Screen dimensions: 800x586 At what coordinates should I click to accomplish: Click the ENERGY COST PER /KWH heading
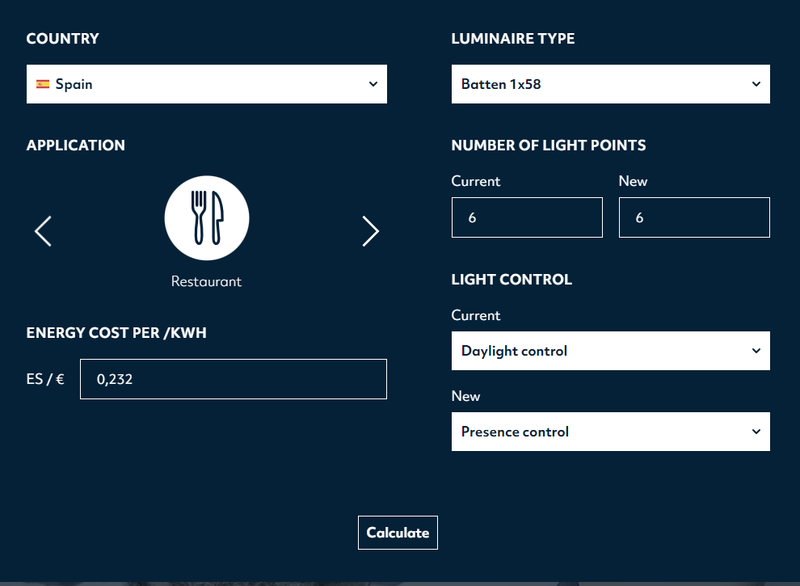(x=116, y=333)
